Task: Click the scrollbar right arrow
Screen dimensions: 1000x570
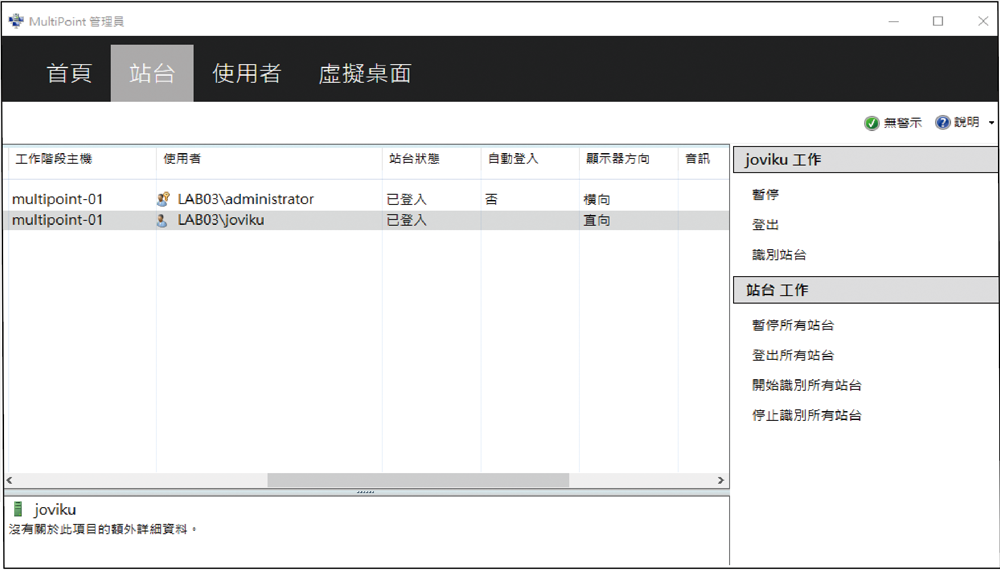Action: tap(721, 480)
